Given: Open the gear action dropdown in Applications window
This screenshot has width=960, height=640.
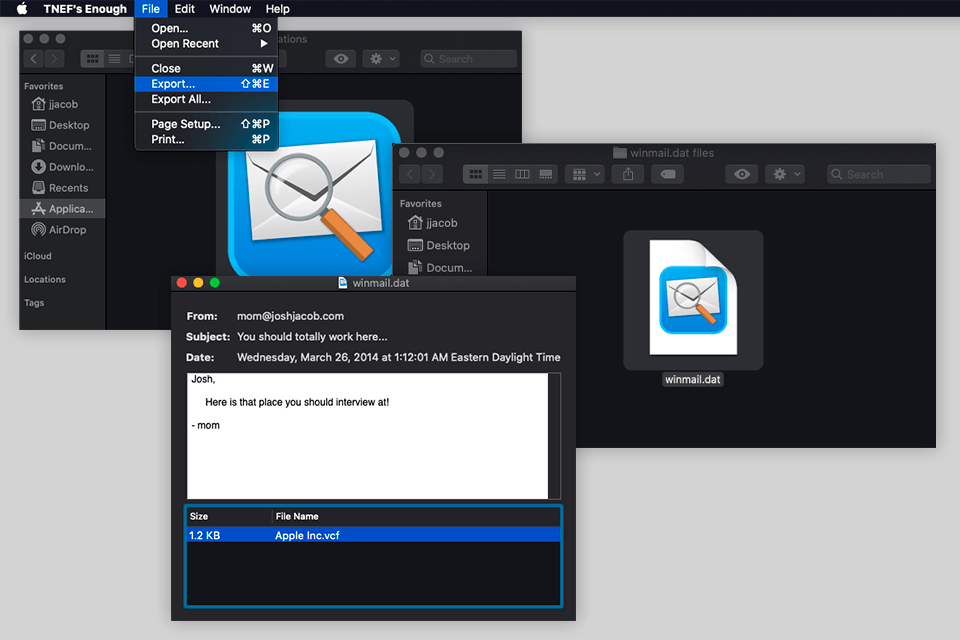Looking at the screenshot, I should point(381,59).
